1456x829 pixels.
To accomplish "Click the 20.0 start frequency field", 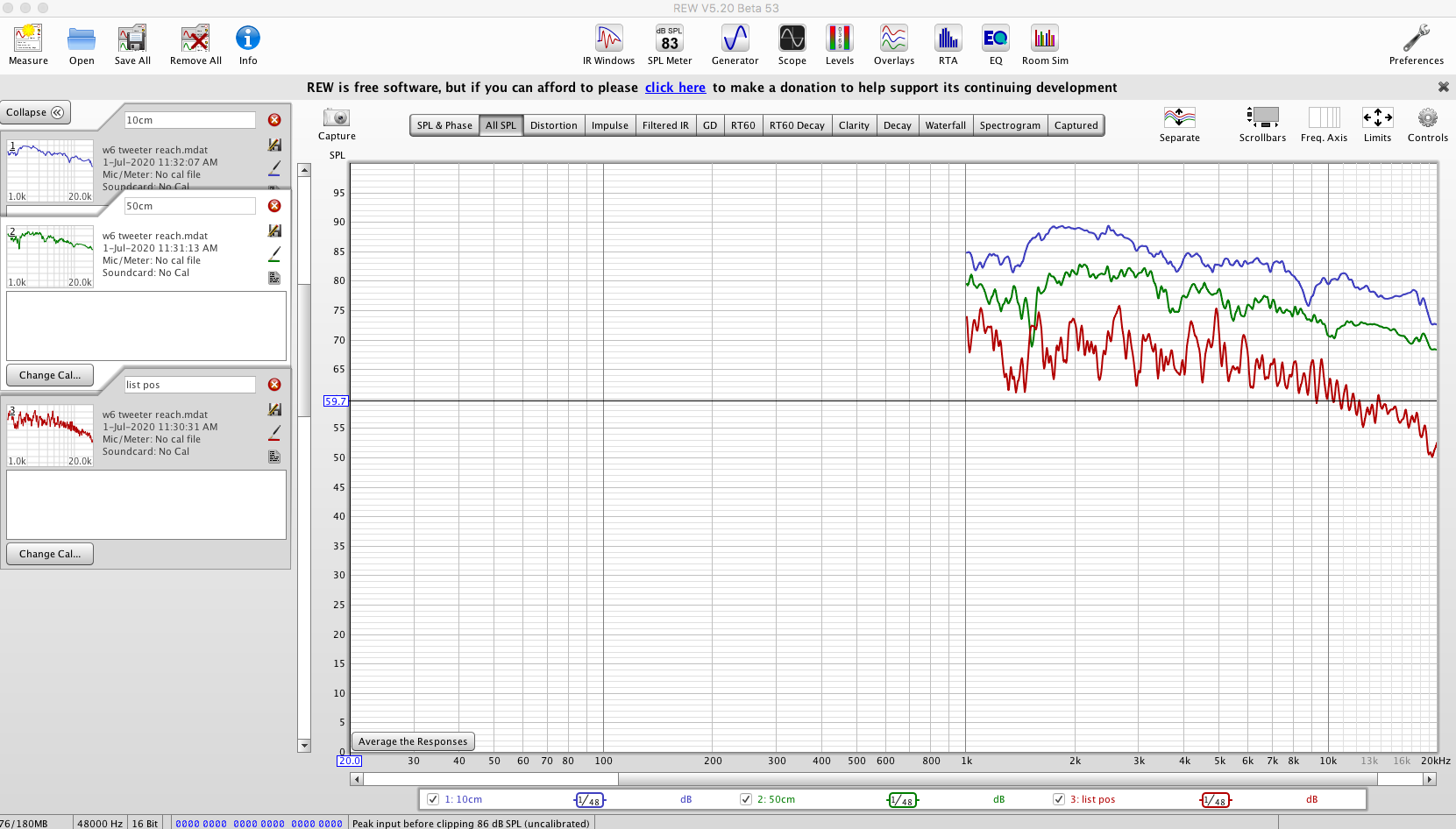I will click(349, 761).
